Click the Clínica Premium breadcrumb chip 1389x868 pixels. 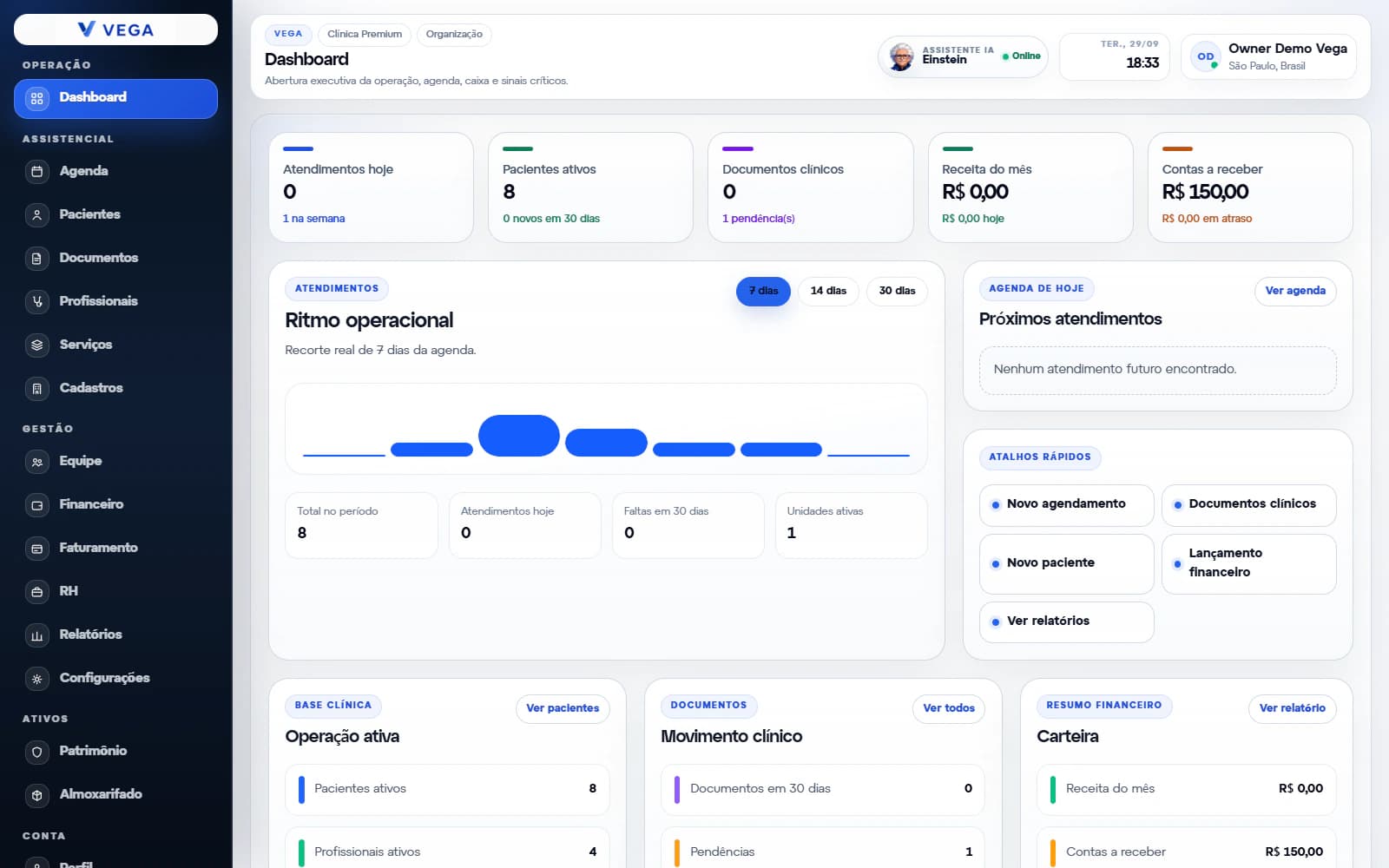click(x=365, y=34)
